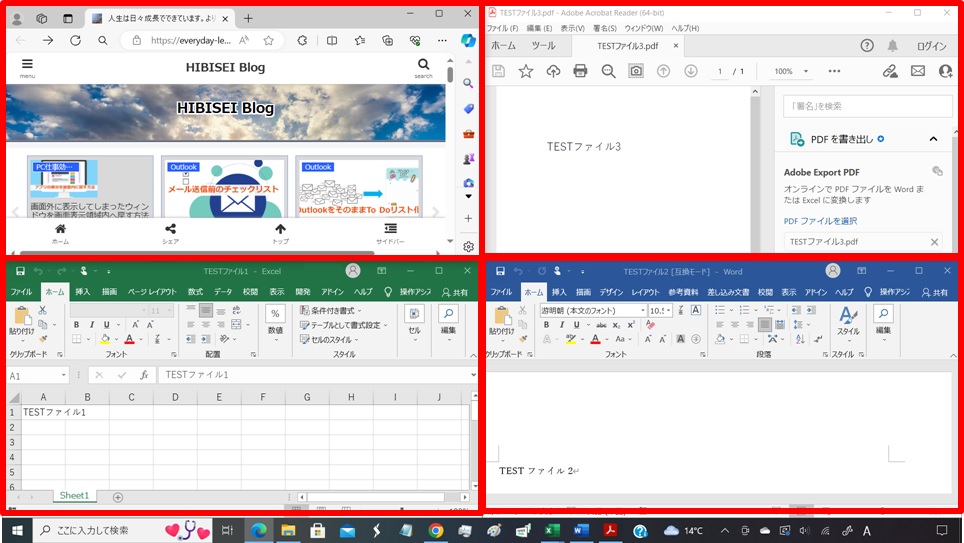This screenshot has height=543, width=964.
Task: Toggle underline in Word ribbon
Action: click(x=576, y=325)
